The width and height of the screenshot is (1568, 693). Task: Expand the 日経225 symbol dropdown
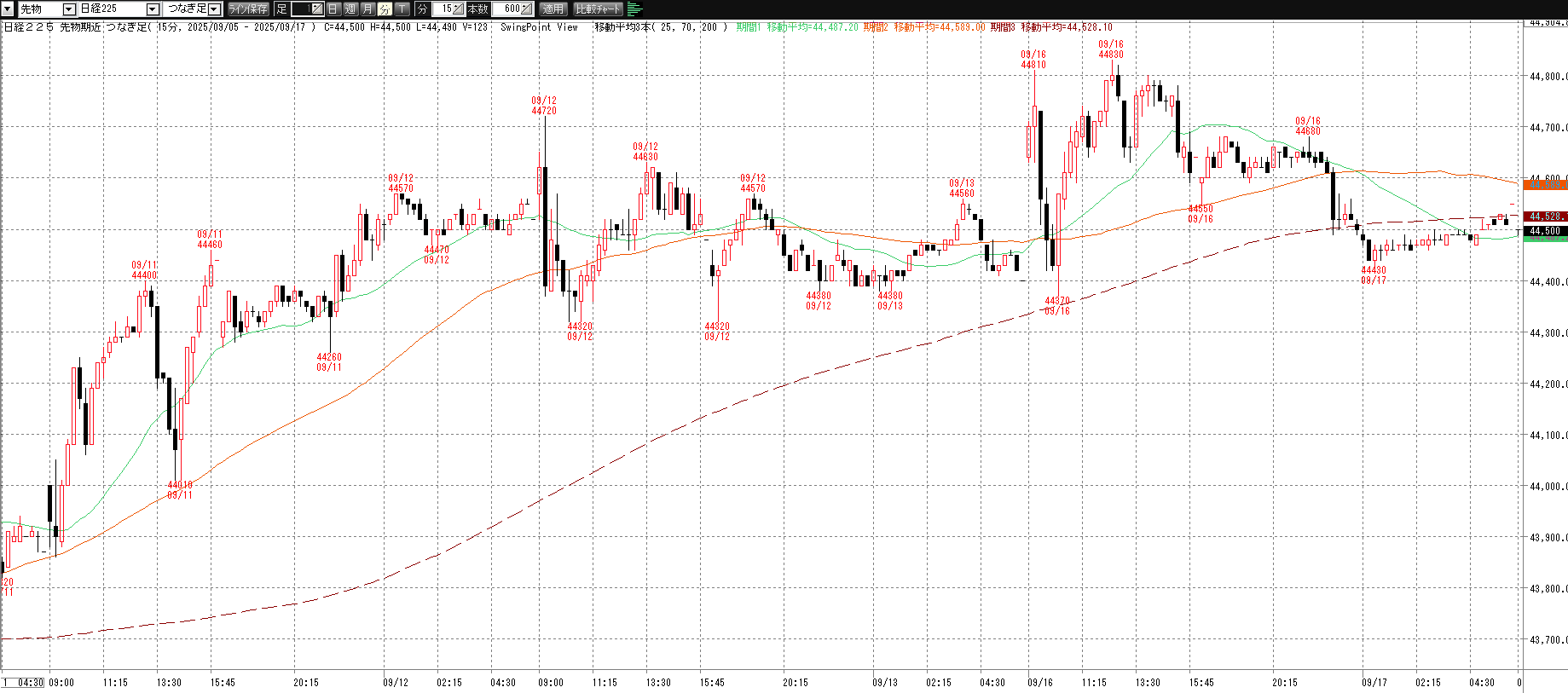[153, 9]
